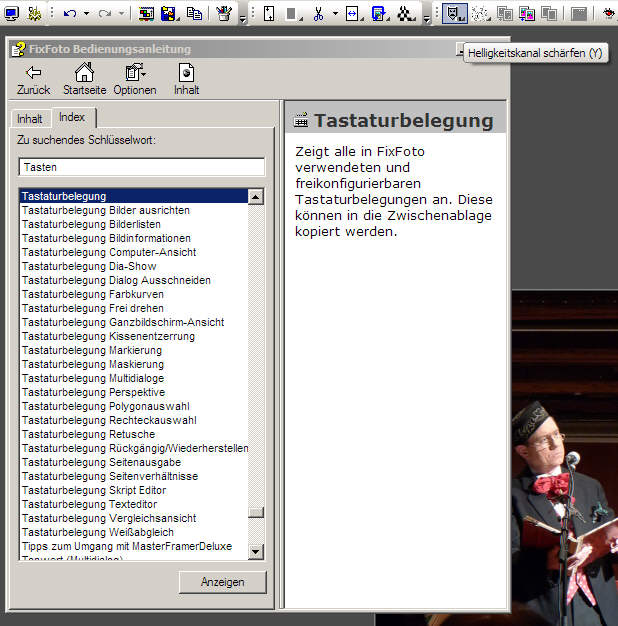The image size is (618, 626).
Task: Click the scissors cut-out icon
Action: (318, 14)
